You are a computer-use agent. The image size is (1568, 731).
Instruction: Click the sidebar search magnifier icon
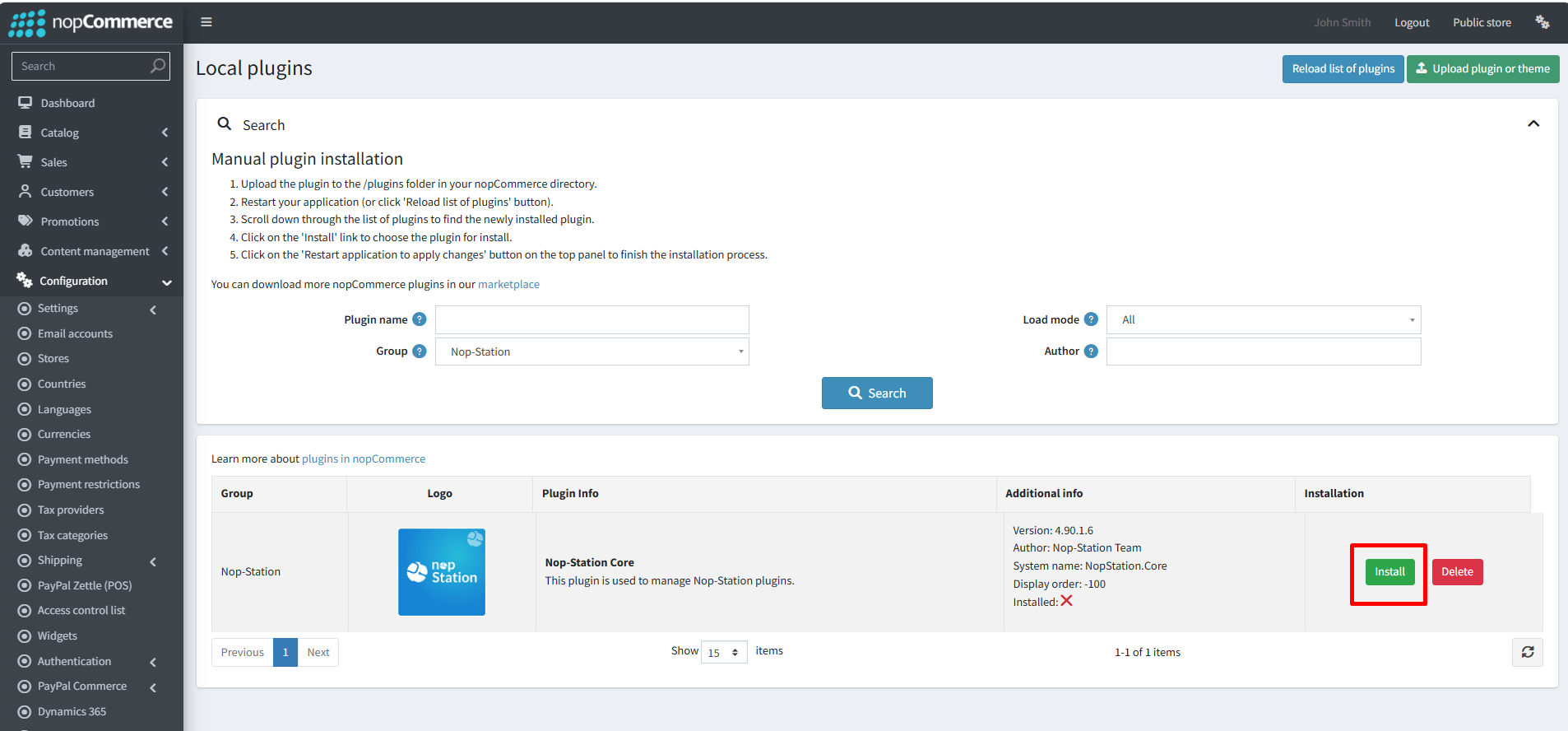pos(158,66)
